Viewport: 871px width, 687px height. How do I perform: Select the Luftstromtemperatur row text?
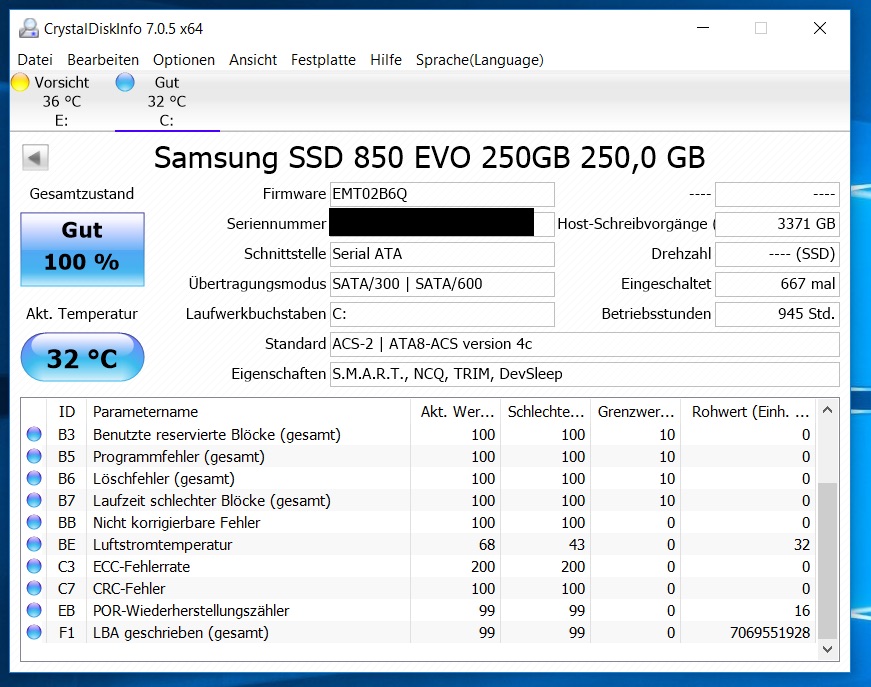162,544
